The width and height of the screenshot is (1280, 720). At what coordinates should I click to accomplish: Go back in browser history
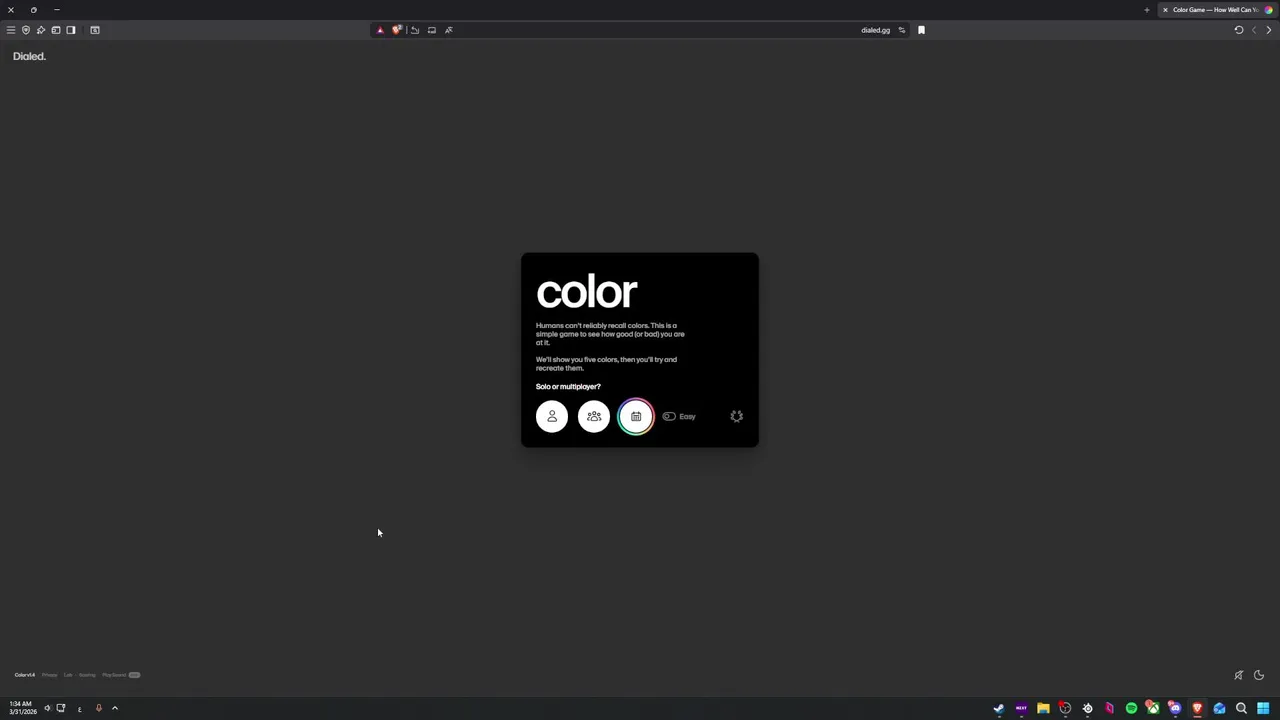tap(1254, 30)
